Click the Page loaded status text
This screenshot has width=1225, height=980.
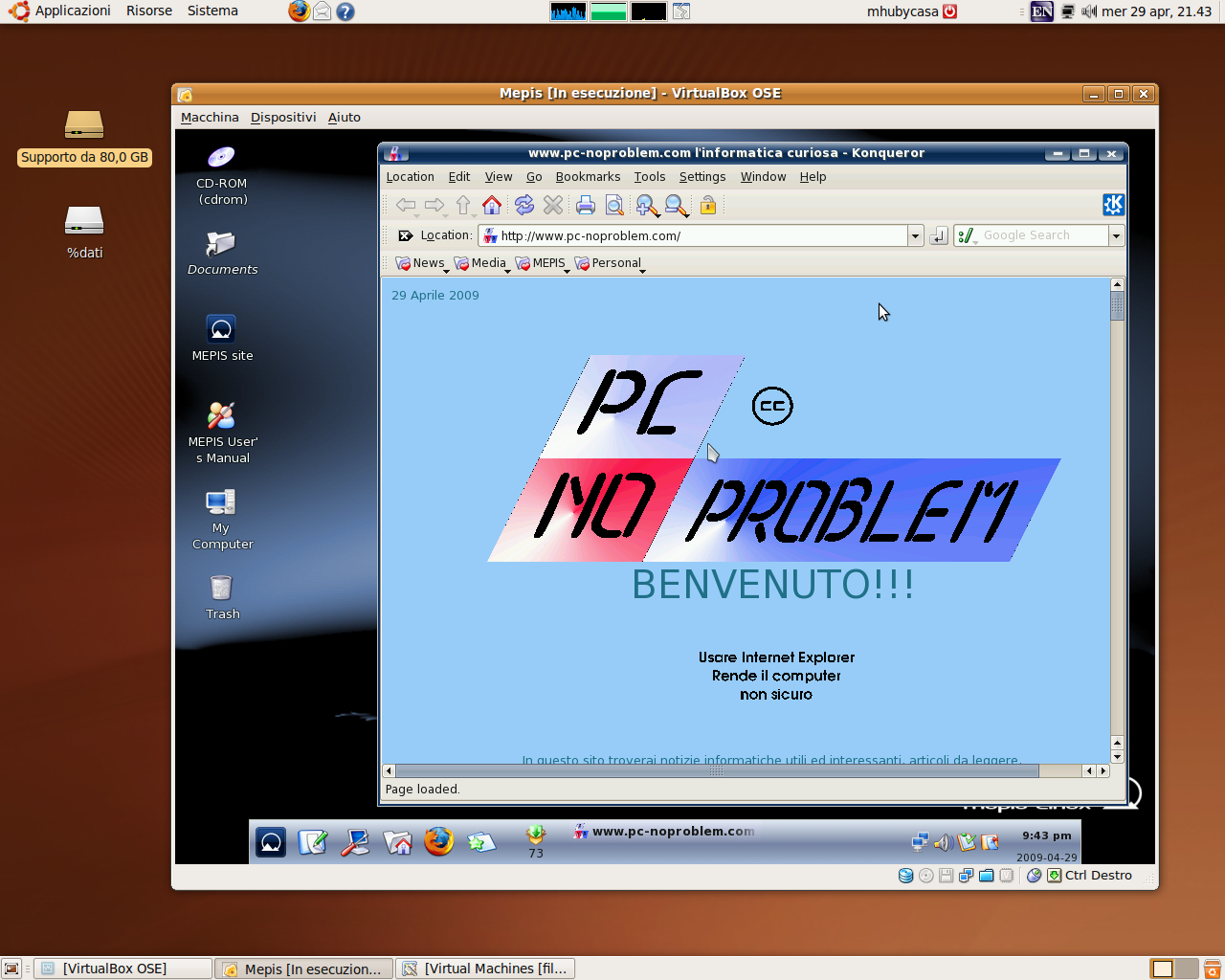[x=422, y=790]
